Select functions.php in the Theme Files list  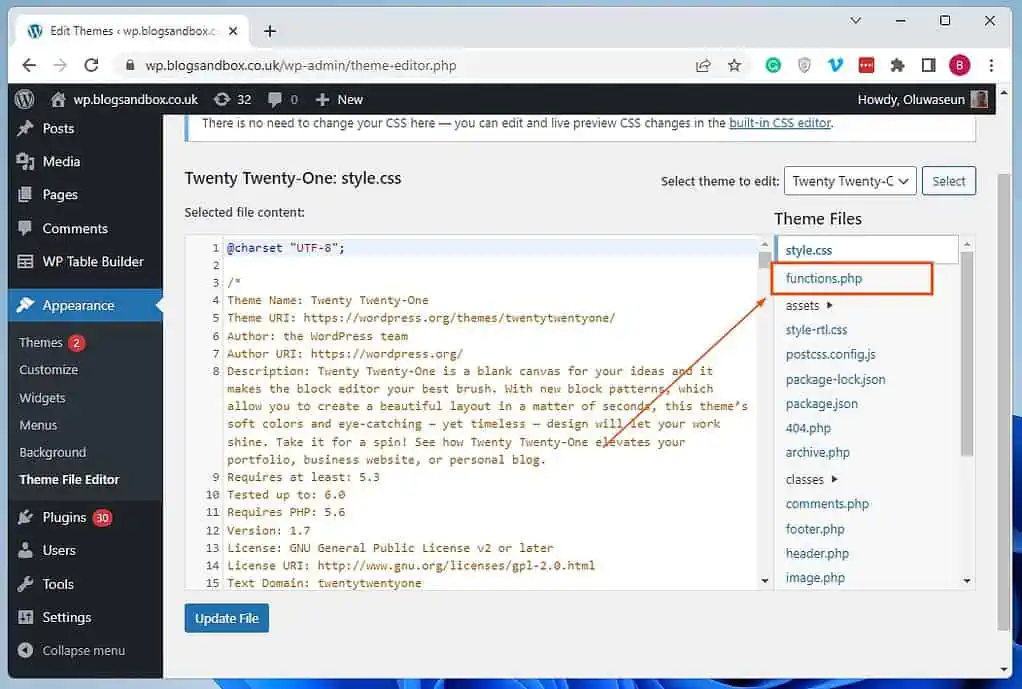click(x=824, y=278)
